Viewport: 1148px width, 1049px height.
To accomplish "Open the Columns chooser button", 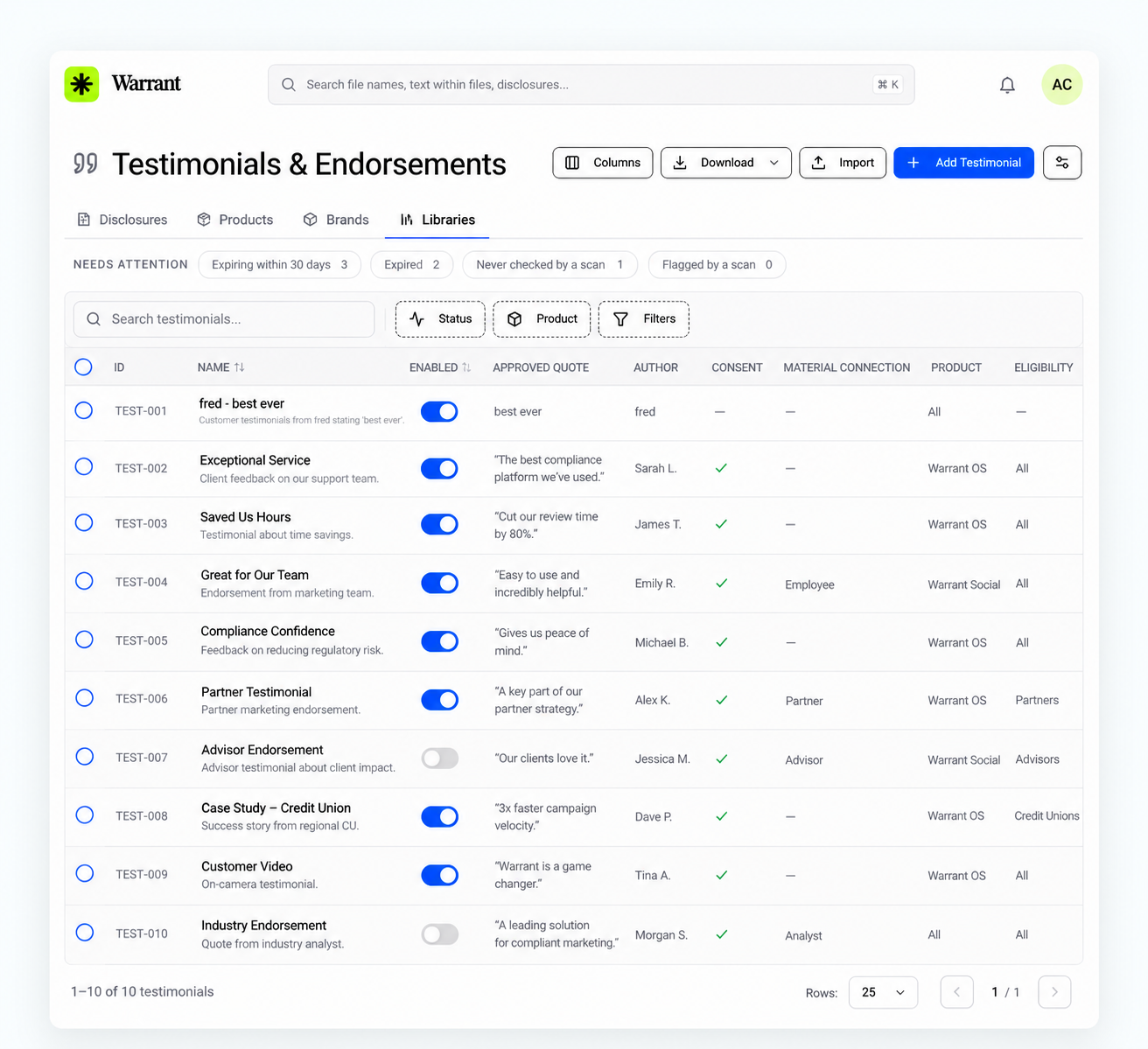I will 602,163.
